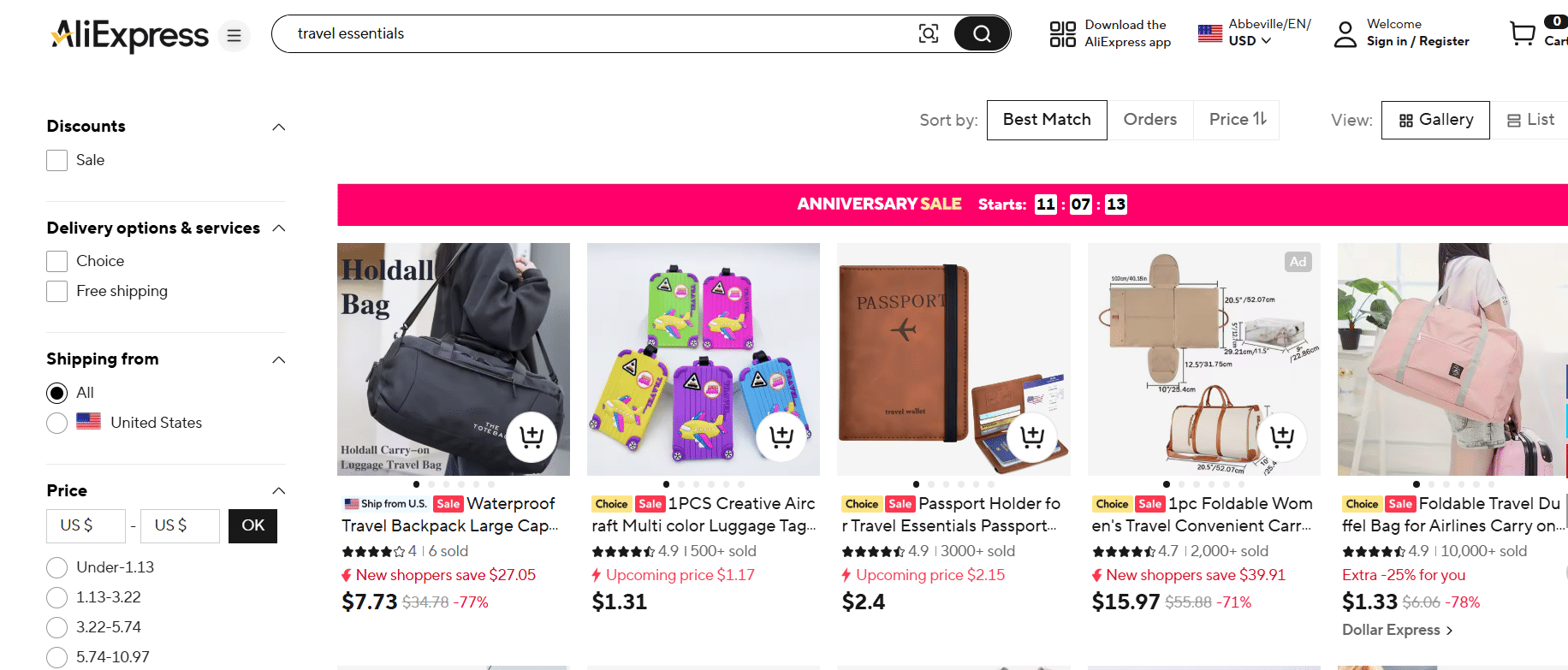Select the Under-1.13 price range
Image resolution: width=1568 pixels, height=670 pixels.
[56, 566]
